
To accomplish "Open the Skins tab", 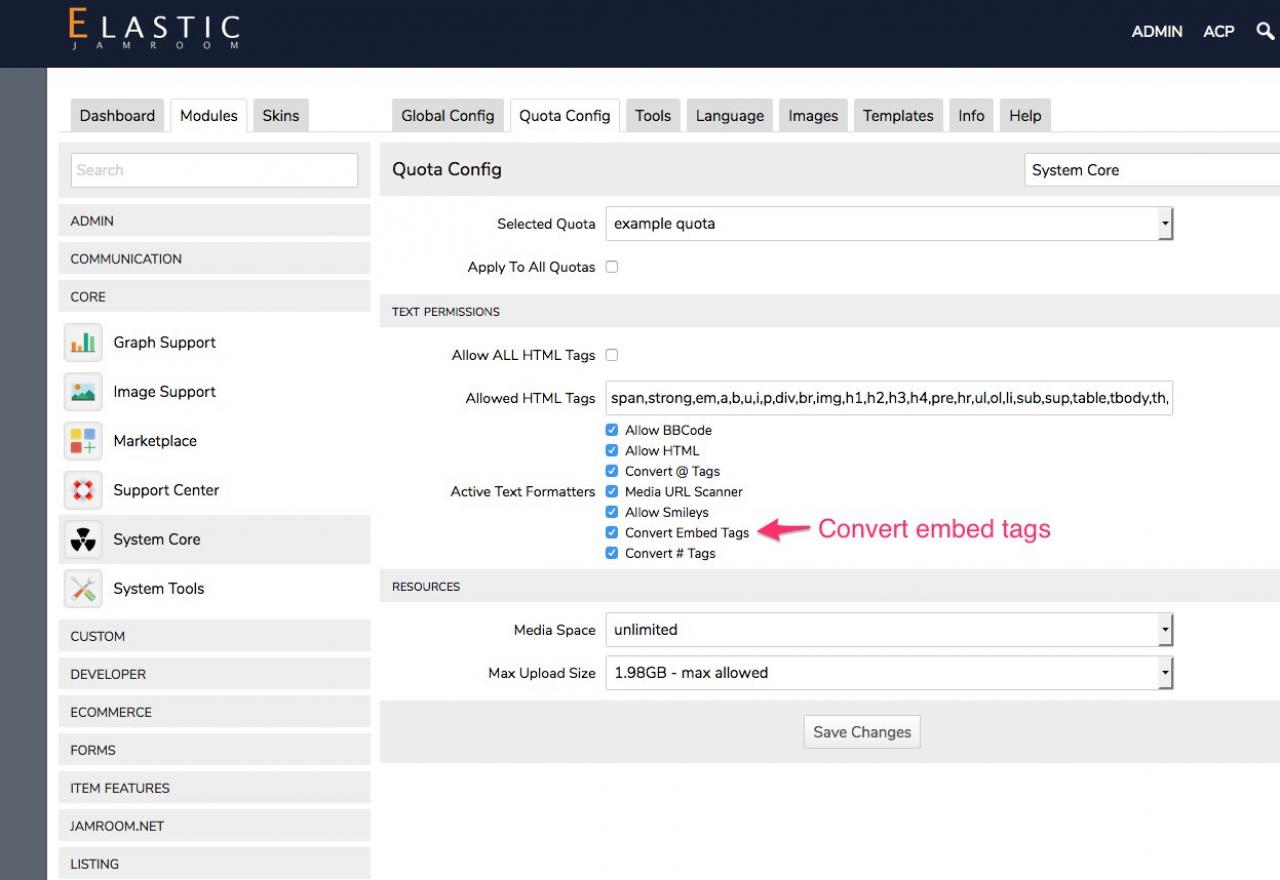I will (280, 116).
